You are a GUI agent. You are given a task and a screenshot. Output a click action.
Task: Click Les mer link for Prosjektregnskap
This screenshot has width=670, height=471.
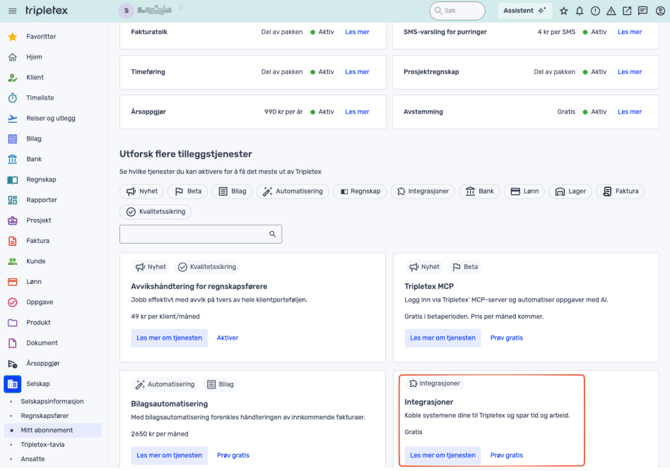pyautogui.click(x=629, y=72)
